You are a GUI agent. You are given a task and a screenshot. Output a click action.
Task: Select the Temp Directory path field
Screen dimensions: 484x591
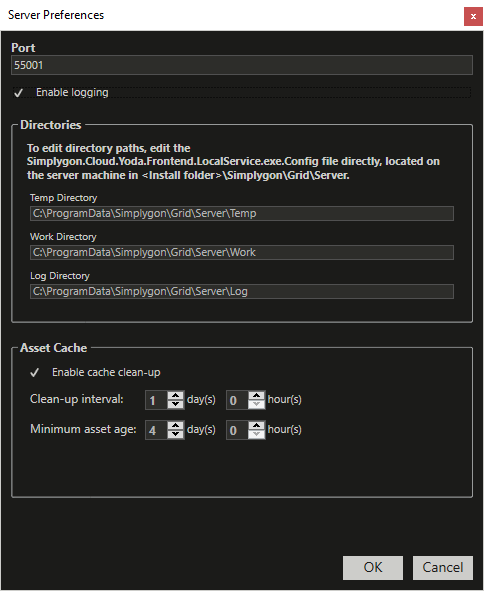pos(242,213)
